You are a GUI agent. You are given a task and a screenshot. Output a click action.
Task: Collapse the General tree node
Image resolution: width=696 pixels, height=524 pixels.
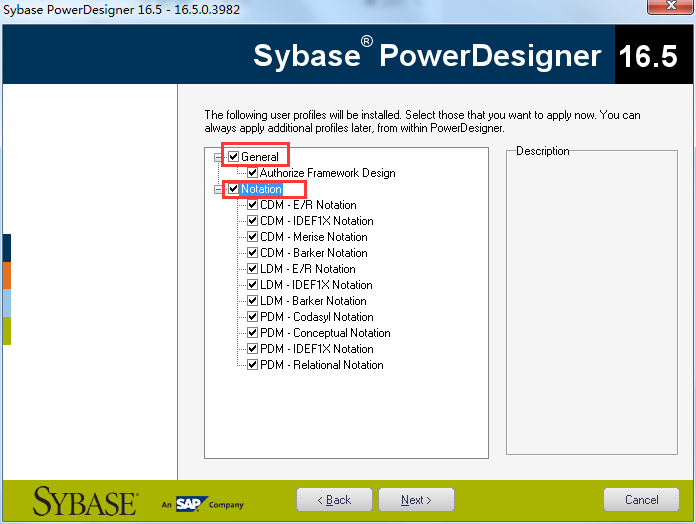point(218,157)
